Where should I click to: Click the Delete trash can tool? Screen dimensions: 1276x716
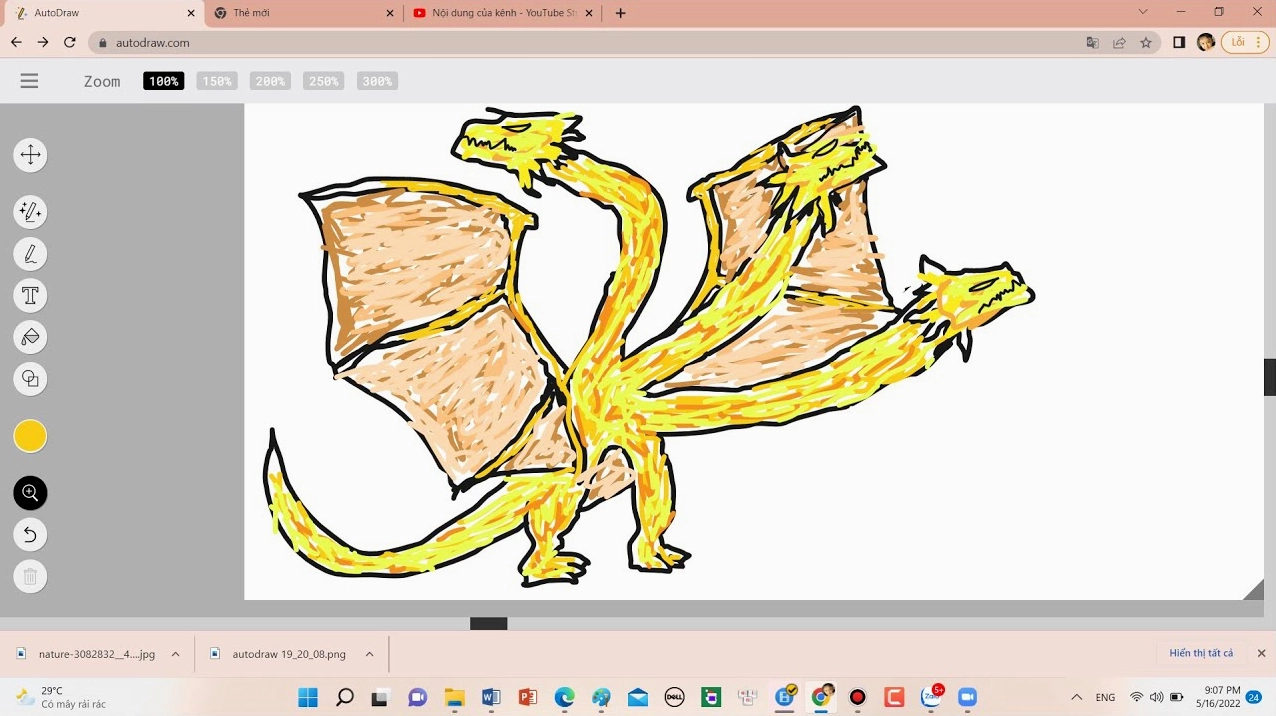30,577
